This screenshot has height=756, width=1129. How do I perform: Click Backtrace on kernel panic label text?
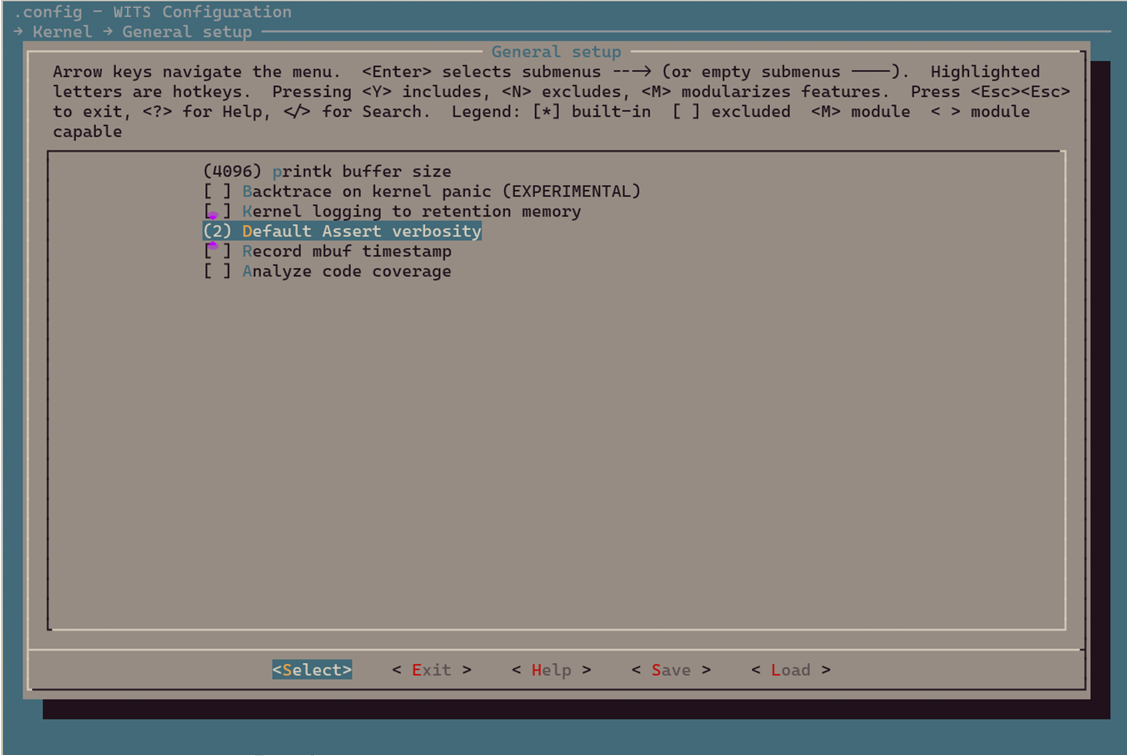tap(441, 192)
